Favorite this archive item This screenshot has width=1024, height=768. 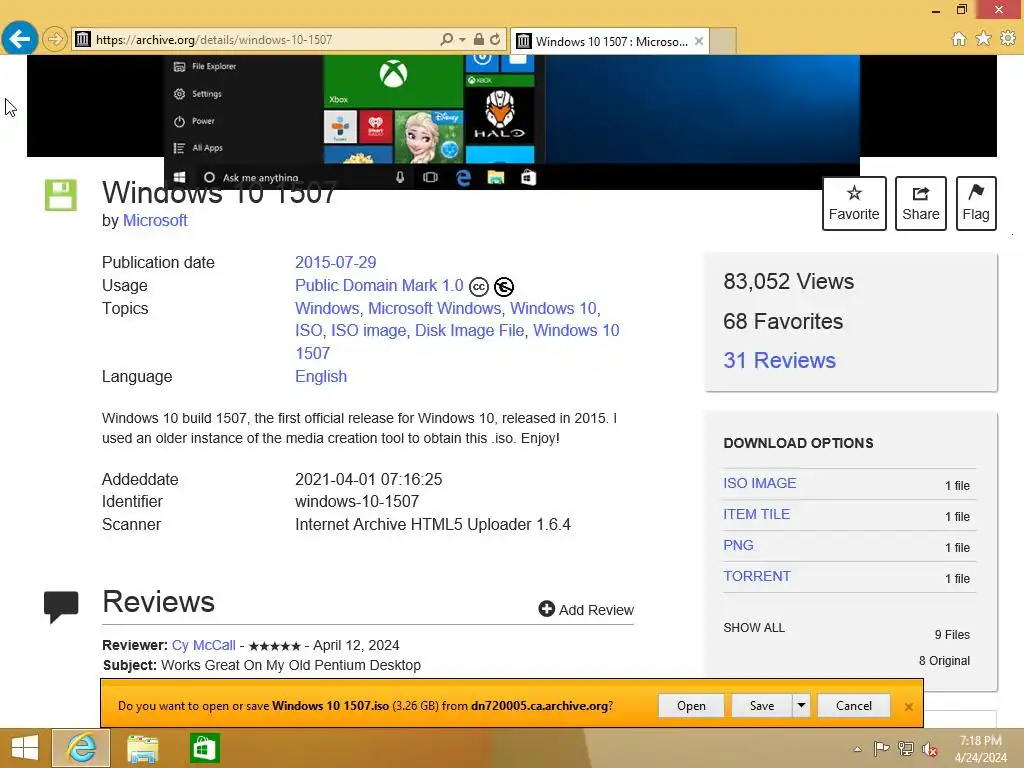[x=854, y=203]
